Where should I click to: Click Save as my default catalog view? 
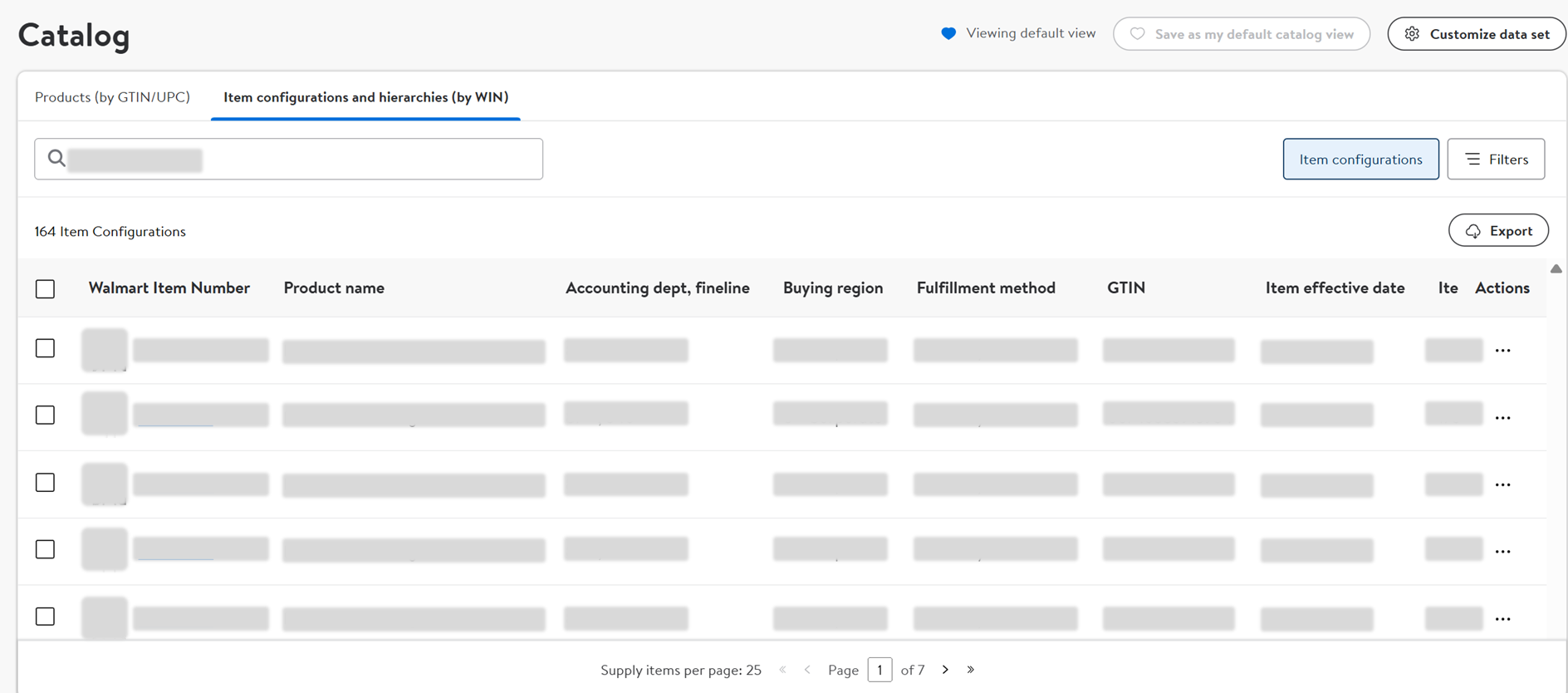1242,34
